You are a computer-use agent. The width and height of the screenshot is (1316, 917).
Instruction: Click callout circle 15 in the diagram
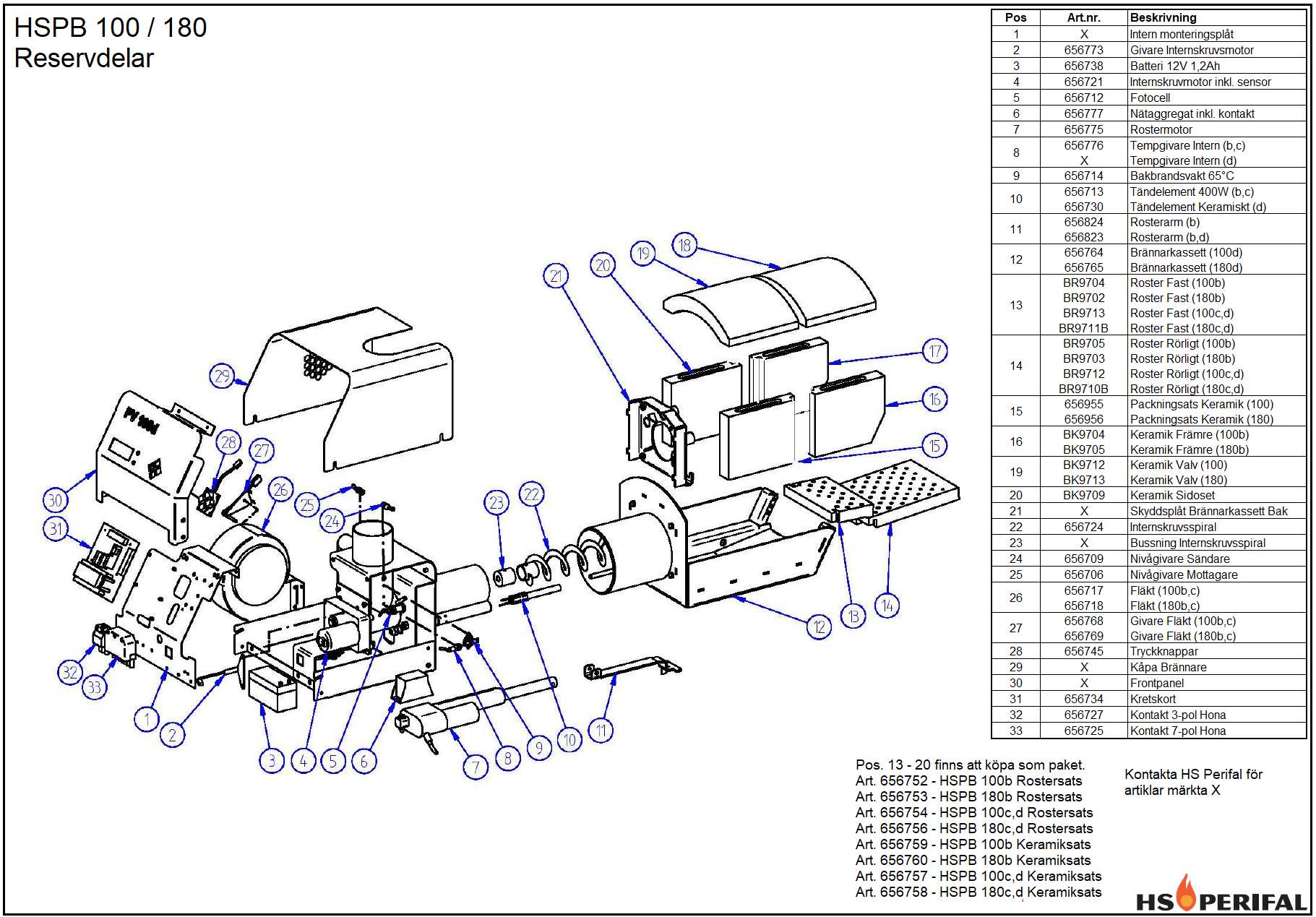coord(935,446)
